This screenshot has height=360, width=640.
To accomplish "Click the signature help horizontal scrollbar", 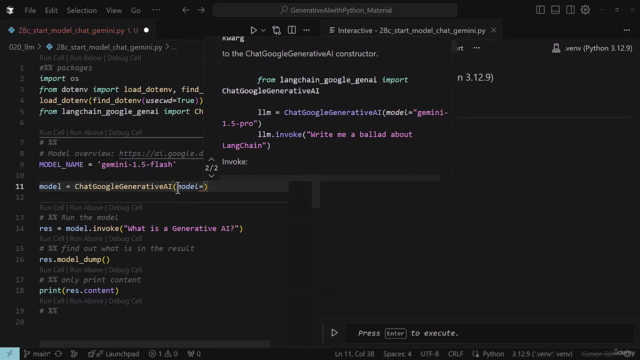I will [331, 178].
